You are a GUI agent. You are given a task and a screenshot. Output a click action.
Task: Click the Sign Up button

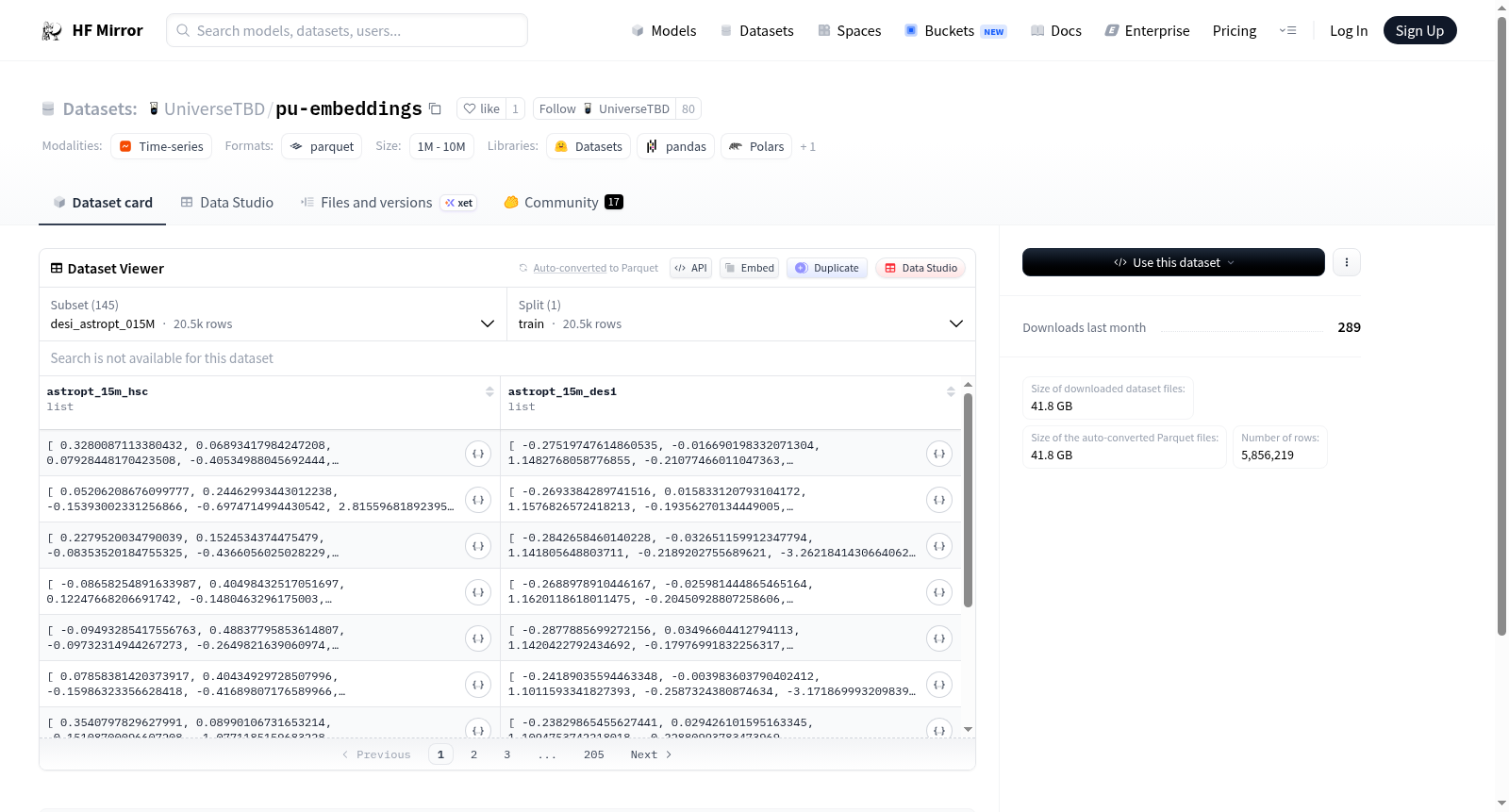coord(1419,30)
